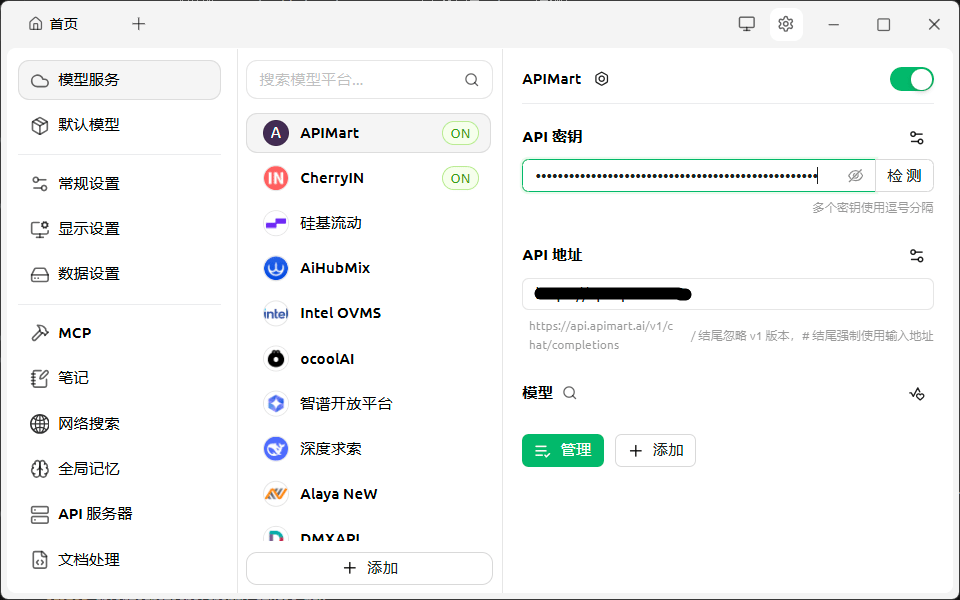
Task: Open API 服务器 settings entry
Action: [119, 514]
